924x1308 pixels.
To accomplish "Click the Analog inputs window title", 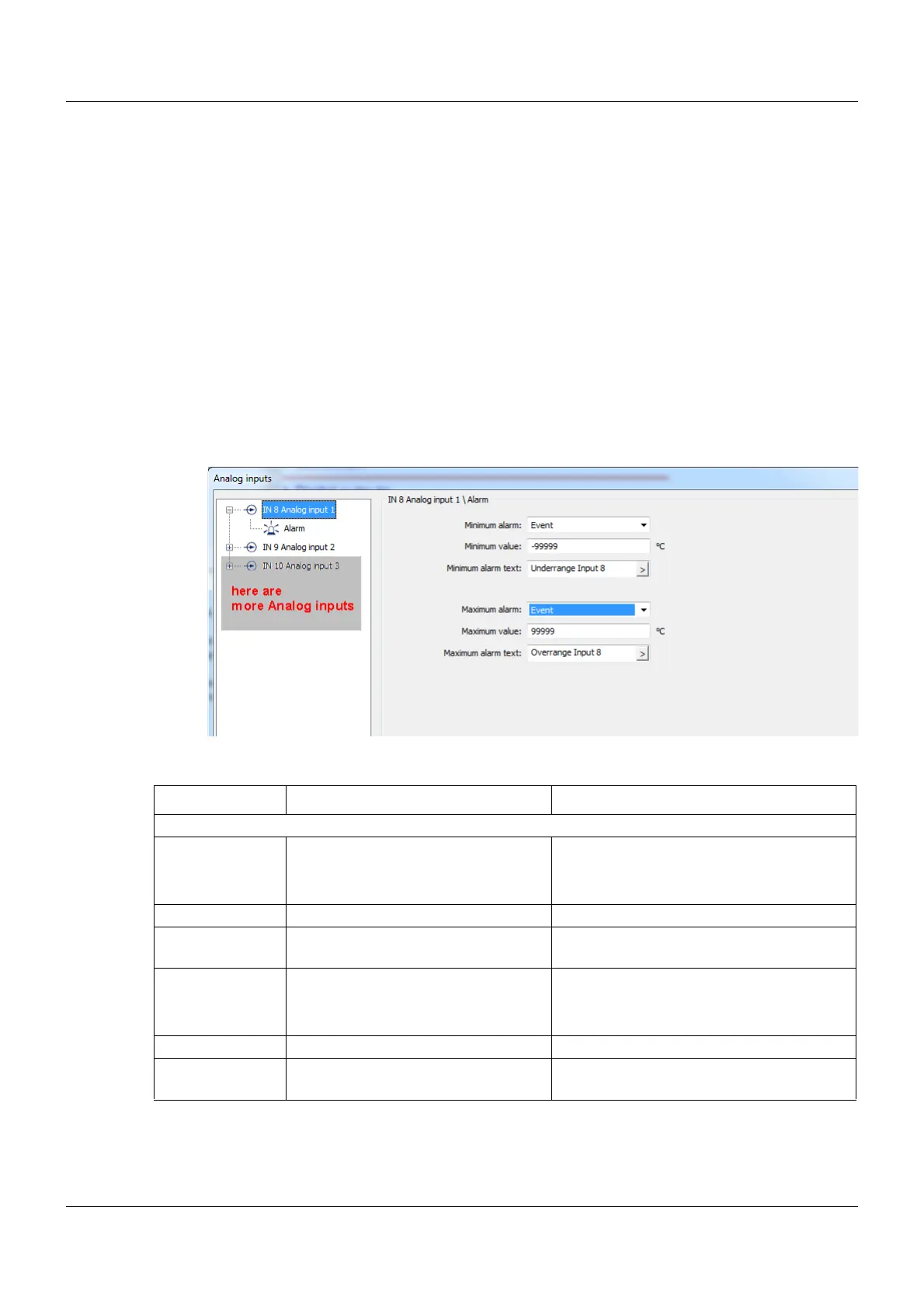I will tap(243, 479).
